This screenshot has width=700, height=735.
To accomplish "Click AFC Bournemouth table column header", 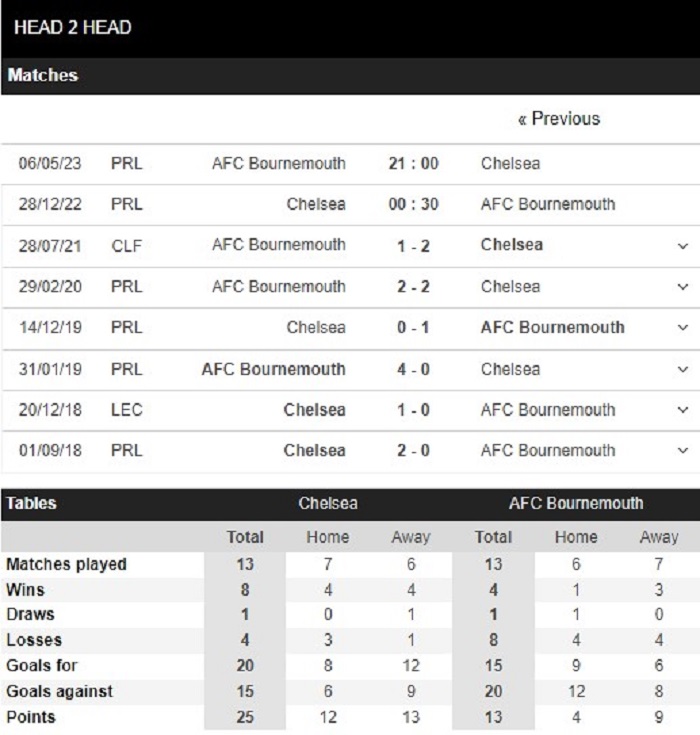I will tap(576, 504).
